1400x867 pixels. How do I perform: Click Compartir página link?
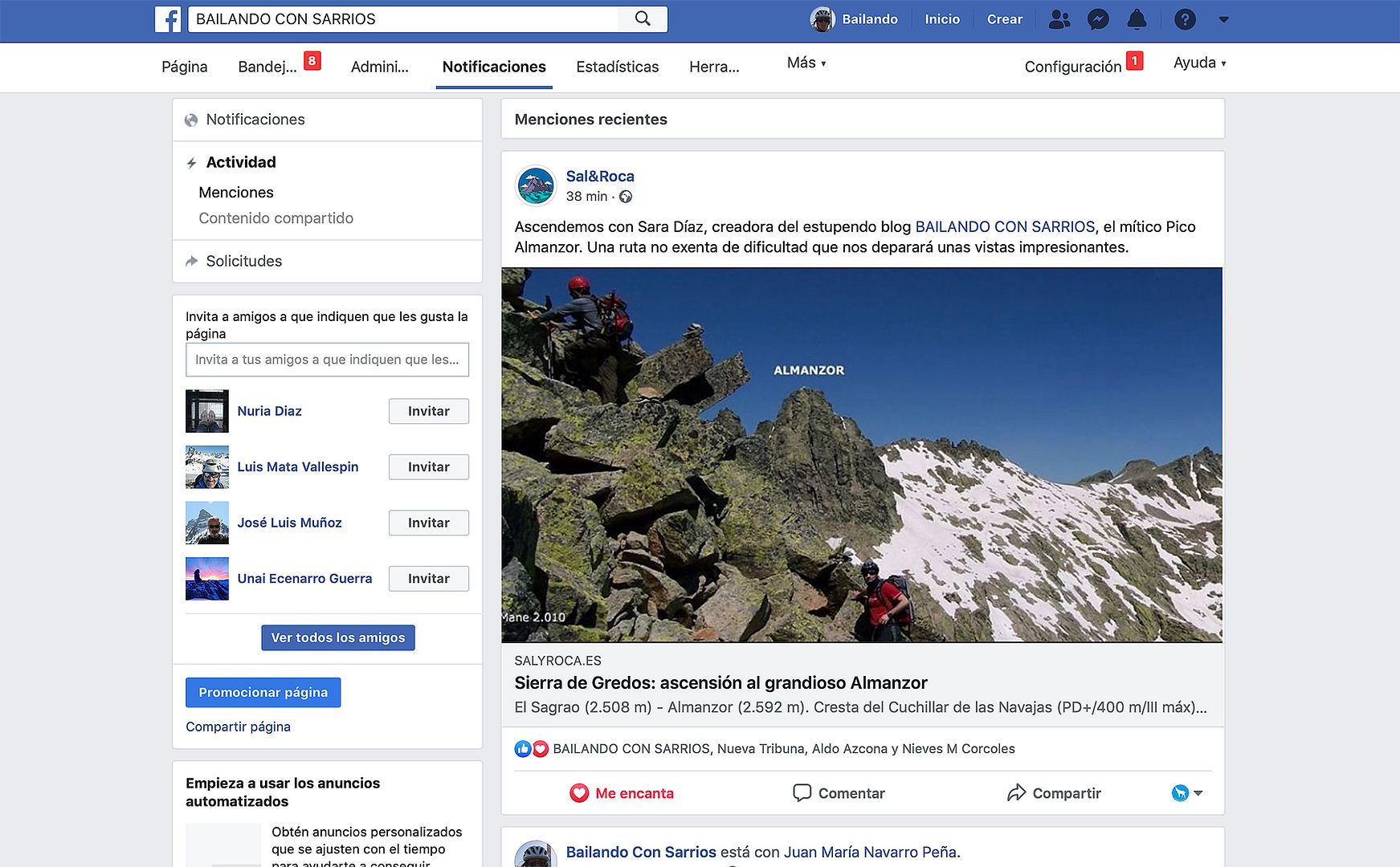click(x=239, y=727)
